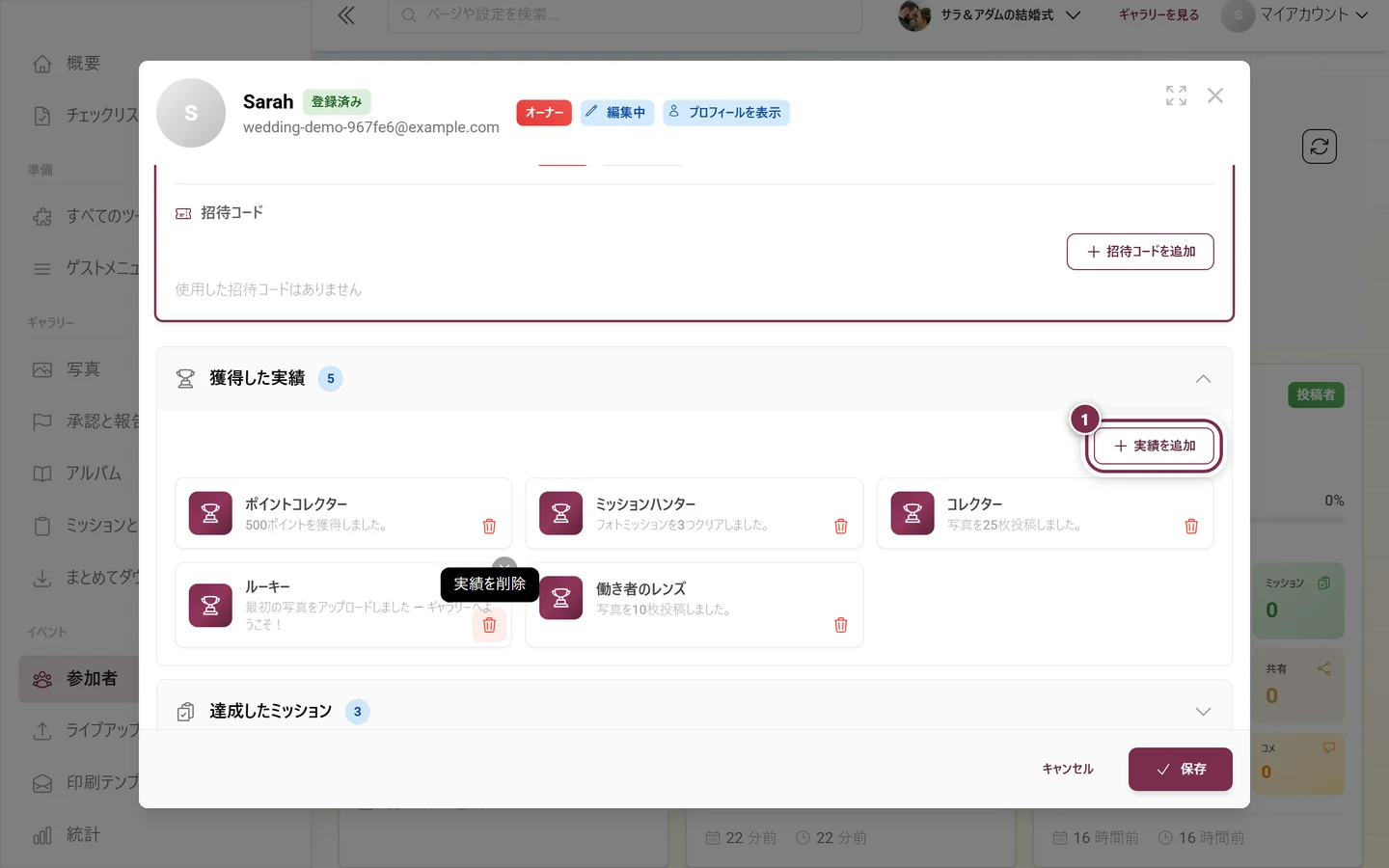
Task: Click the オーナー role badge
Action: tap(544, 113)
